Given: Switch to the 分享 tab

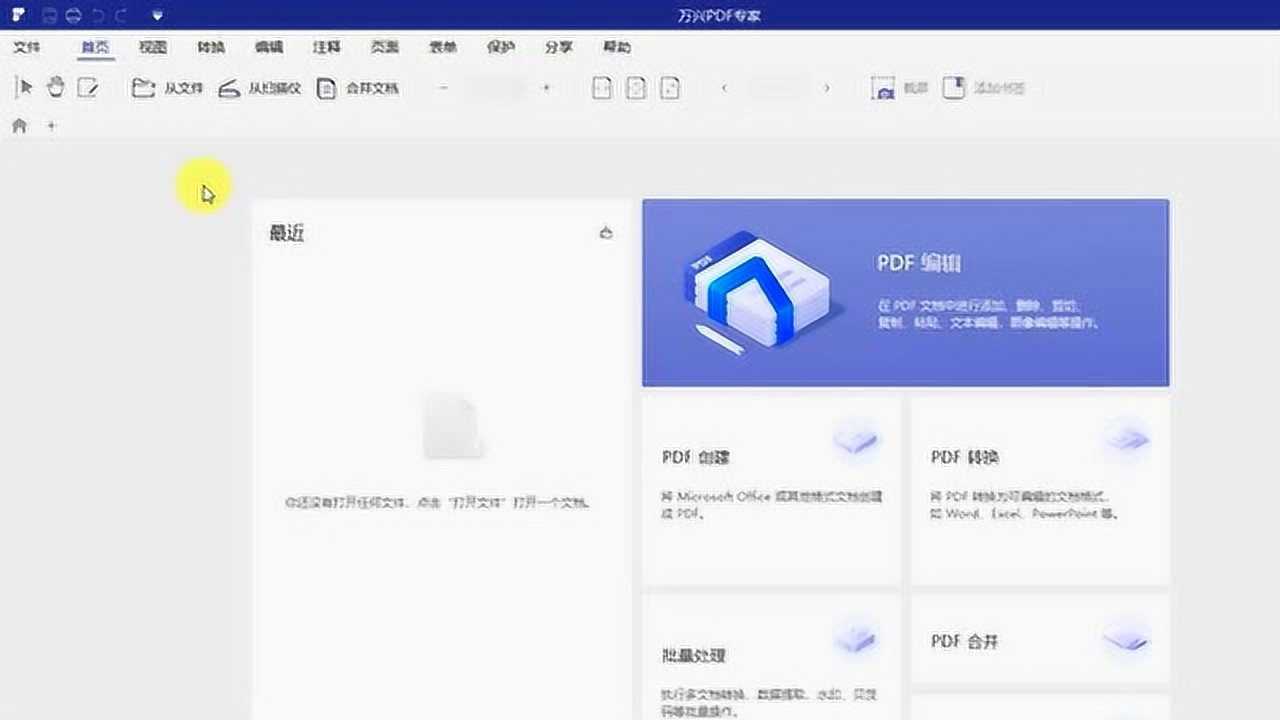Looking at the screenshot, I should pyautogui.click(x=559, y=47).
